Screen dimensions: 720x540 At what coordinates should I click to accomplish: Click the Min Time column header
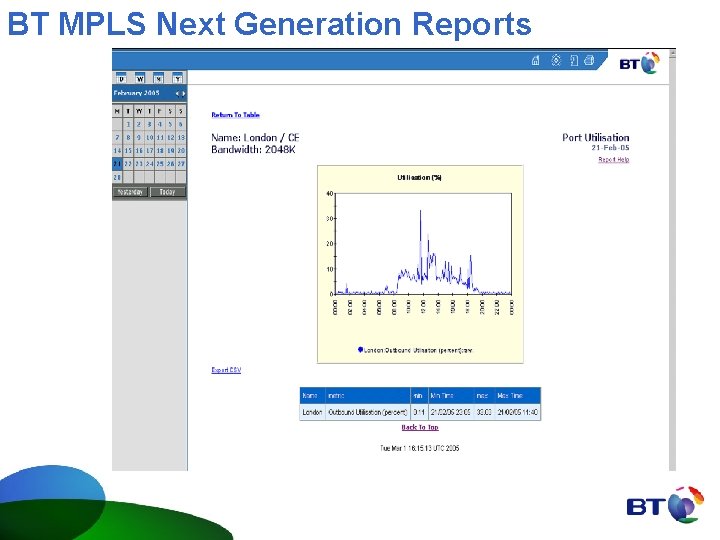point(450,395)
